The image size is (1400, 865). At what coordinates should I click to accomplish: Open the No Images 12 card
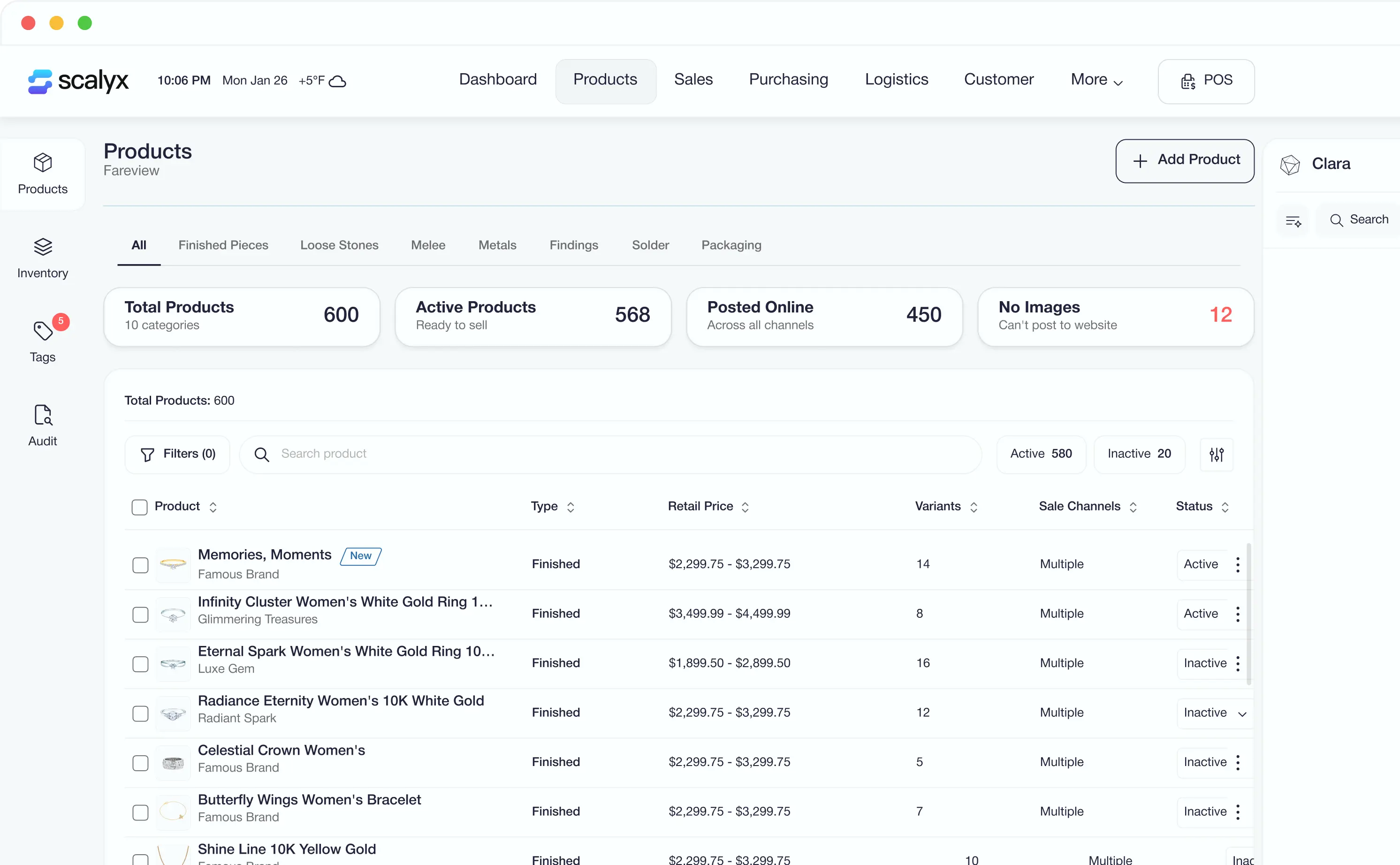click(1115, 316)
